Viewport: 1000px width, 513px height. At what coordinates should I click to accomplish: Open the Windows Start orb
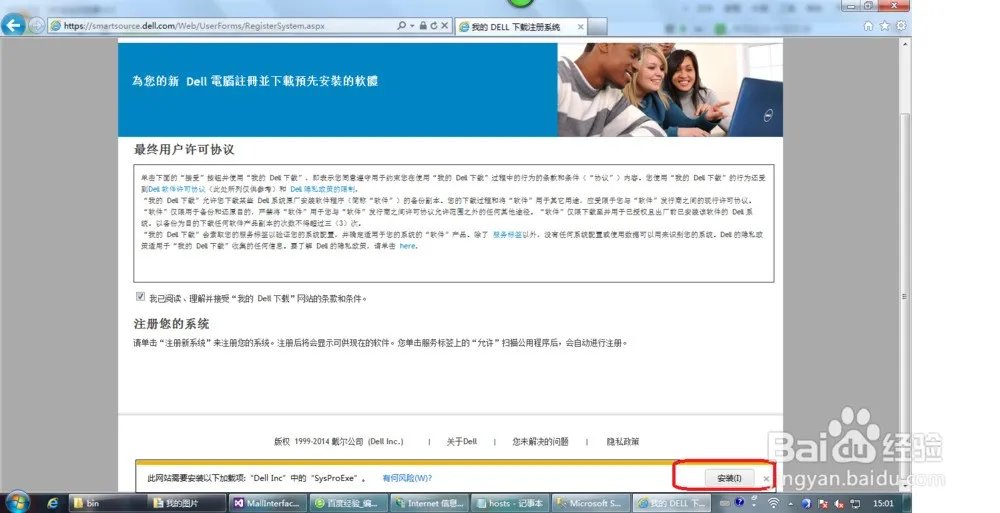point(17,503)
